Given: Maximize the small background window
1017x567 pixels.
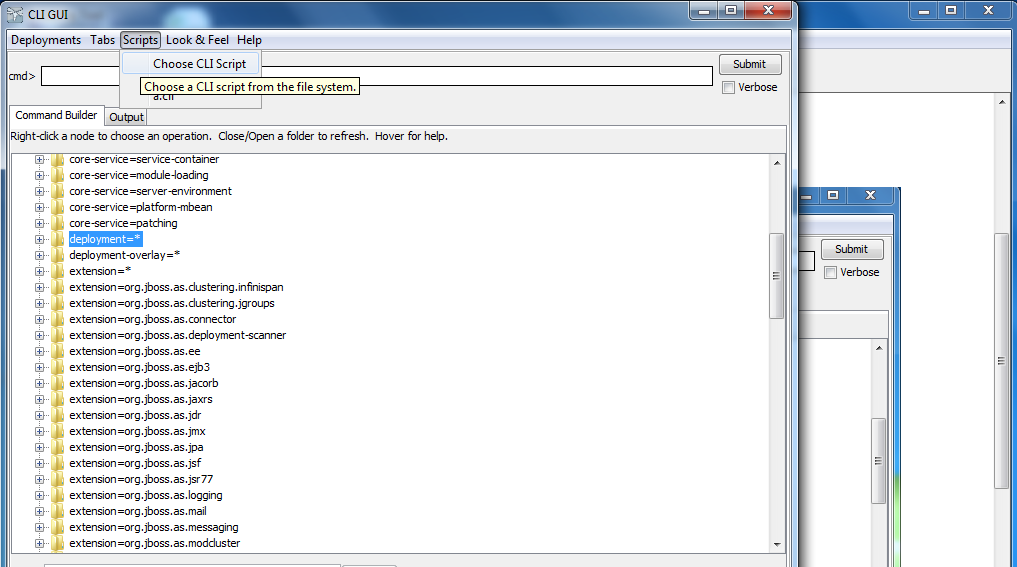Looking at the screenshot, I should pyautogui.click(x=833, y=195).
